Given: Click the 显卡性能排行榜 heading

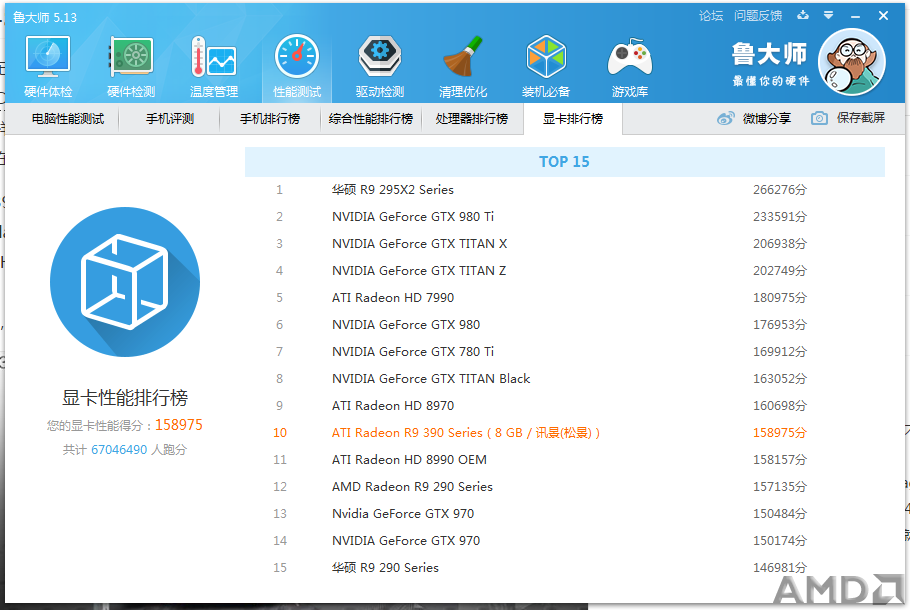Looking at the screenshot, I should (125, 398).
